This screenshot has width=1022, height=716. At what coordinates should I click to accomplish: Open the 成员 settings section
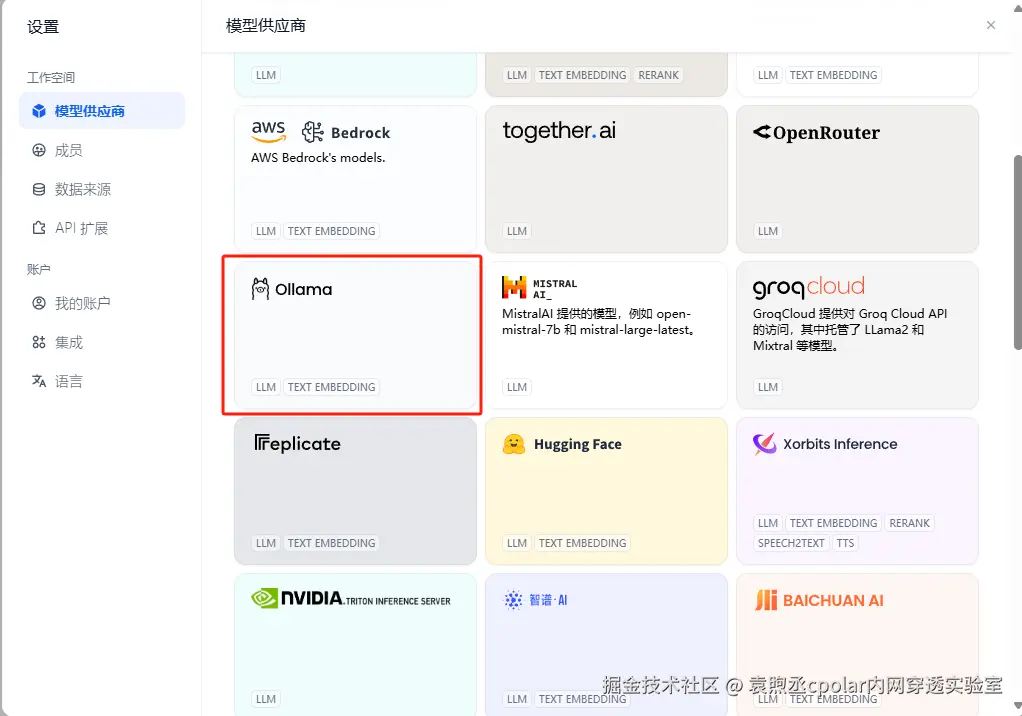click(x=102, y=150)
